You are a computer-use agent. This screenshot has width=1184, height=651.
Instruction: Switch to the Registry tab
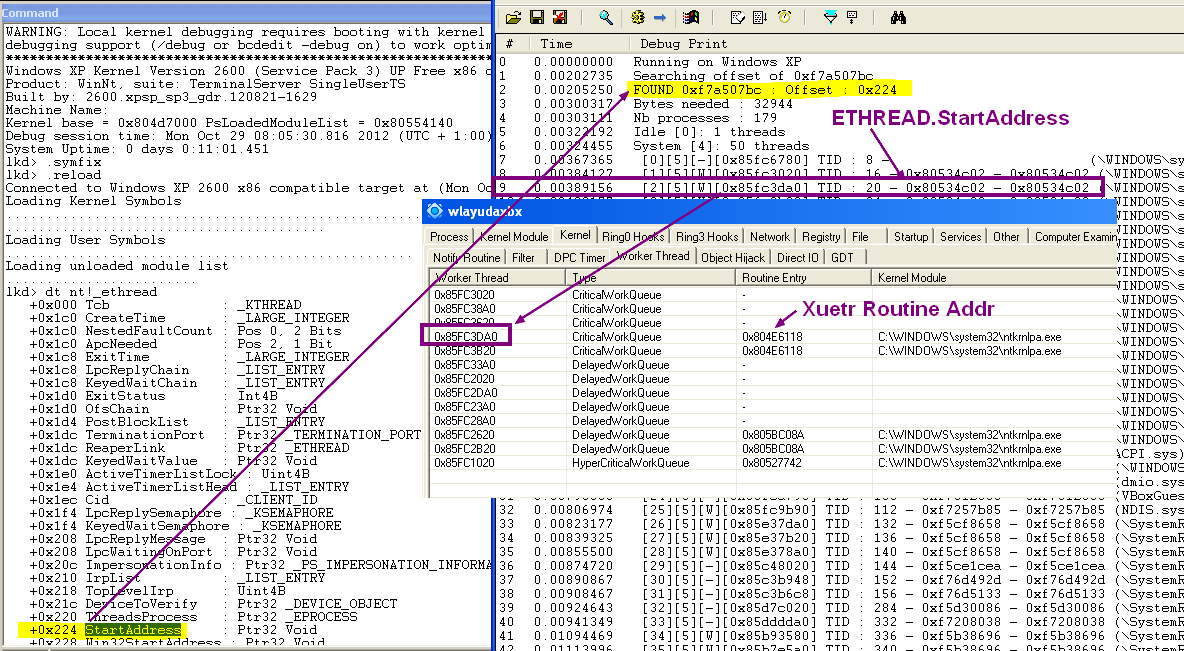(x=821, y=237)
